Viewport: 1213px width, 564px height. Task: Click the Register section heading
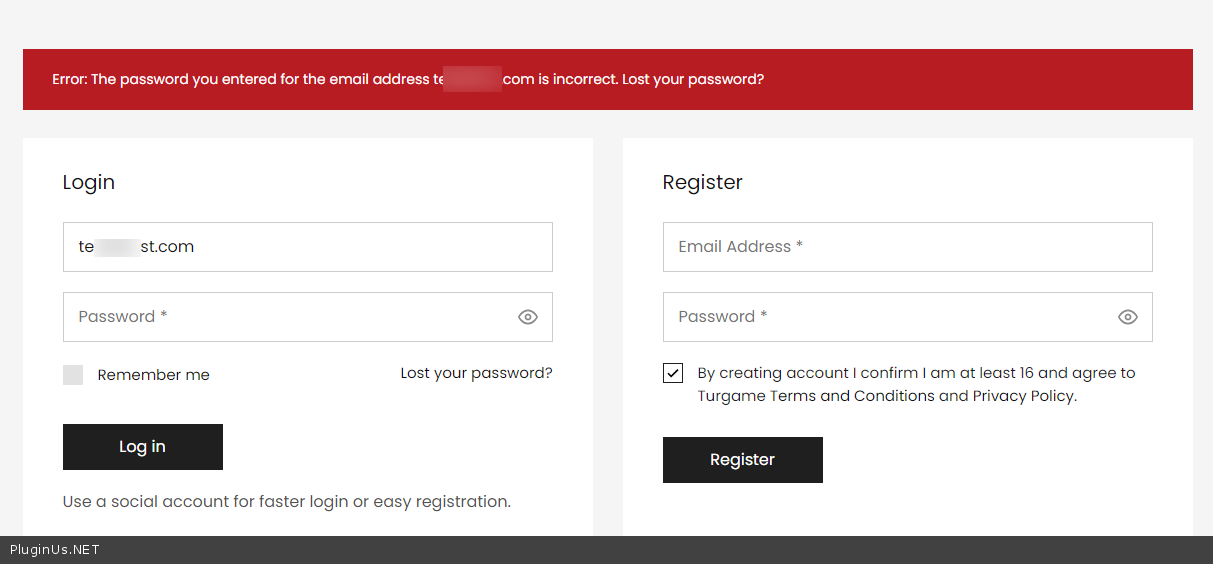(702, 182)
